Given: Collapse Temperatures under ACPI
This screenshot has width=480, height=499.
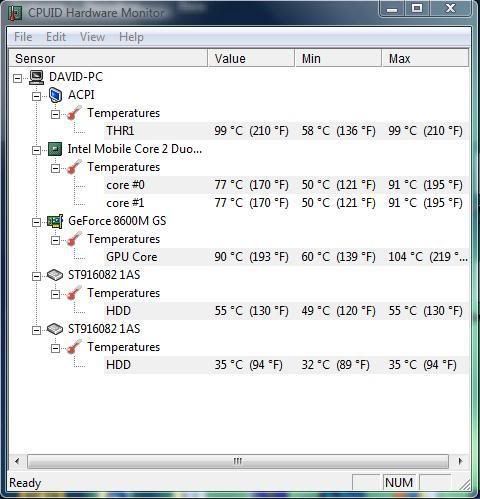Looking at the screenshot, I should [56, 114].
